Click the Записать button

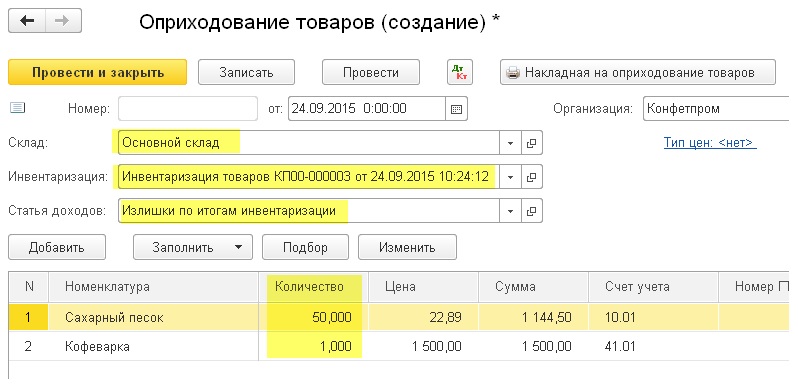pos(246,72)
